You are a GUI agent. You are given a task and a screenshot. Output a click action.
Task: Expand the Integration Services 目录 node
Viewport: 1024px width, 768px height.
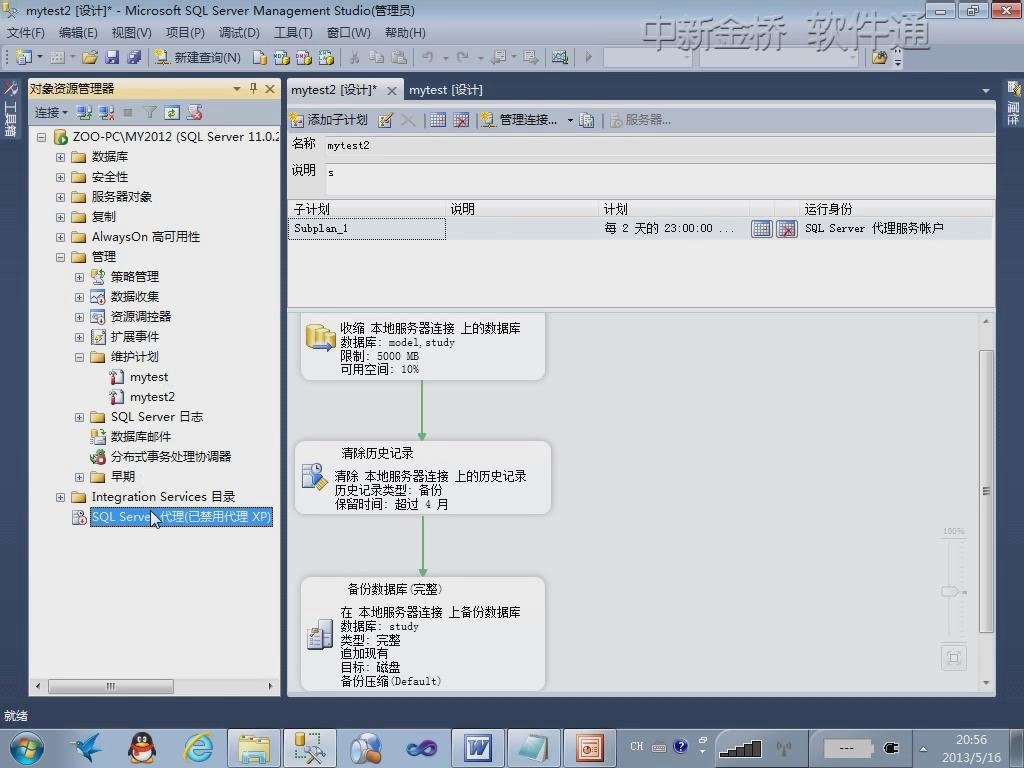(x=60, y=498)
